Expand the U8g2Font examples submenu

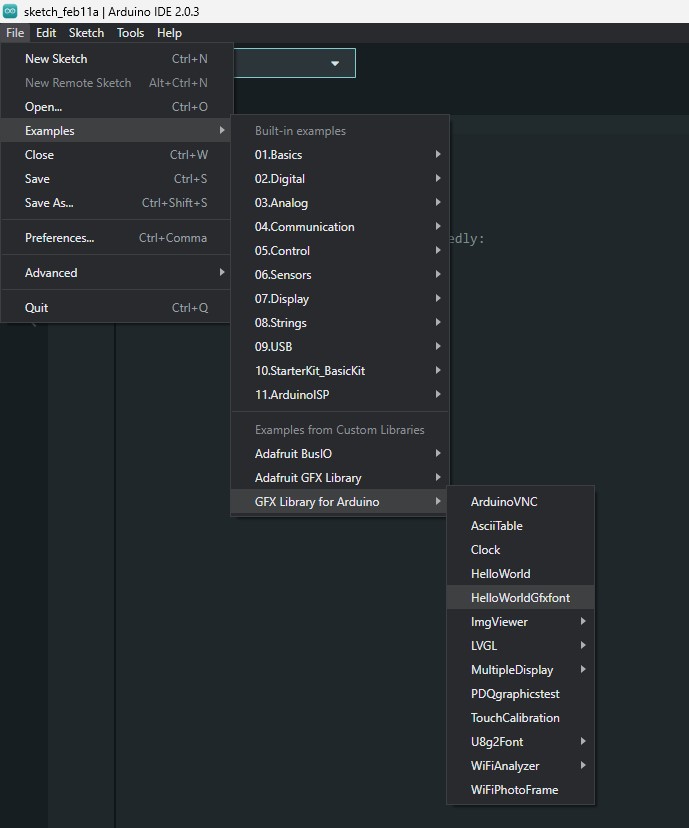click(521, 742)
